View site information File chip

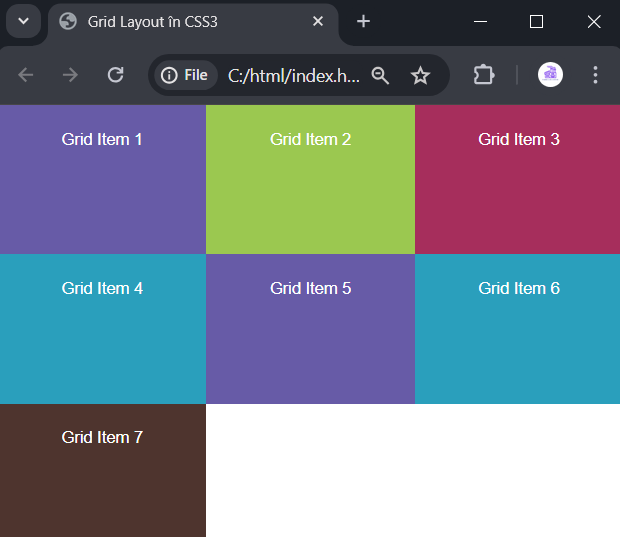(x=185, y=75)
